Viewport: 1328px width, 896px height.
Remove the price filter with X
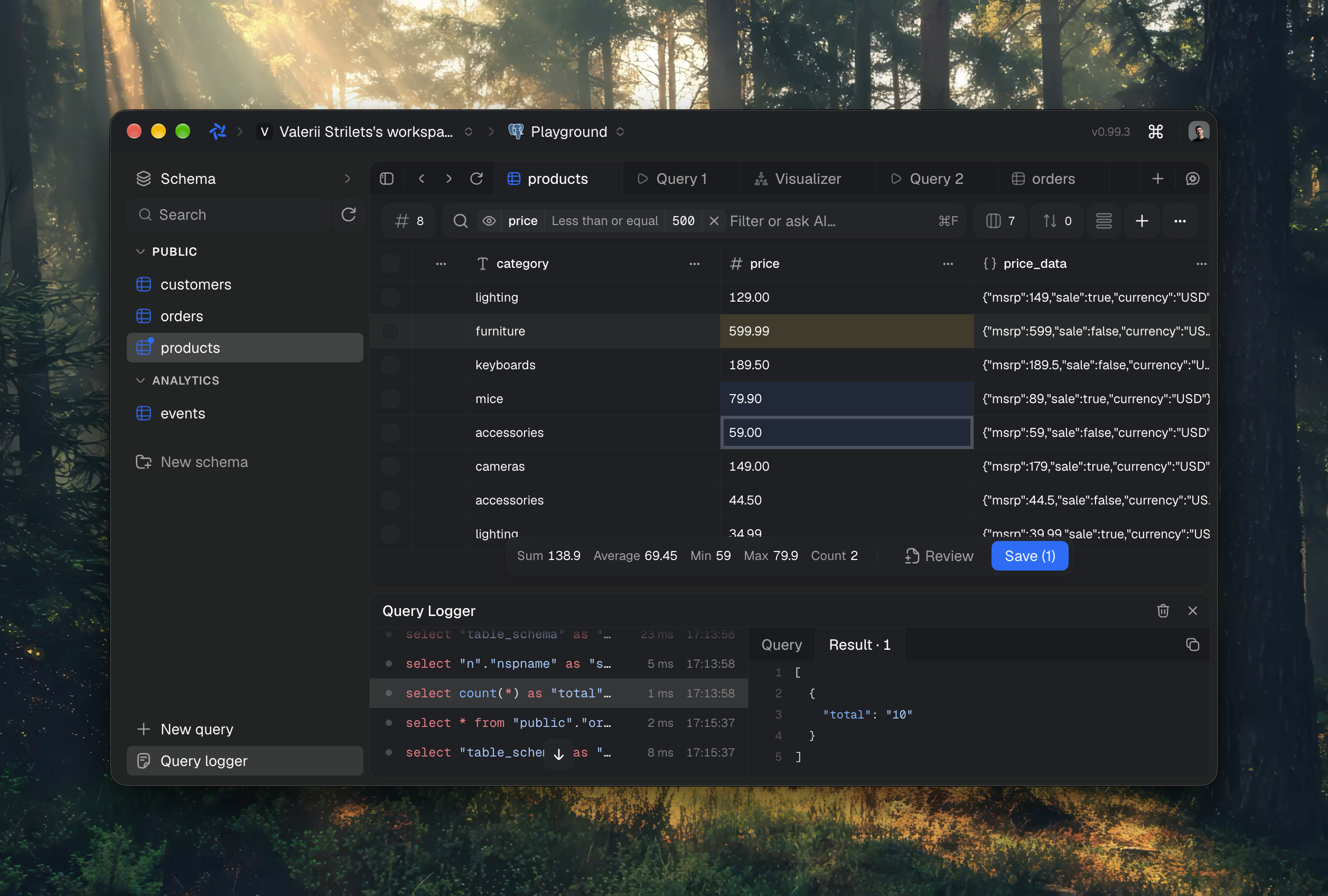click(x=714, y=221)
